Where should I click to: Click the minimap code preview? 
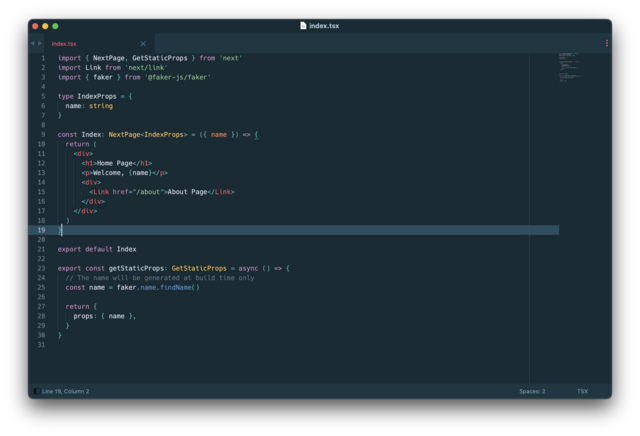pyautogui.click(x=571, y=67)
